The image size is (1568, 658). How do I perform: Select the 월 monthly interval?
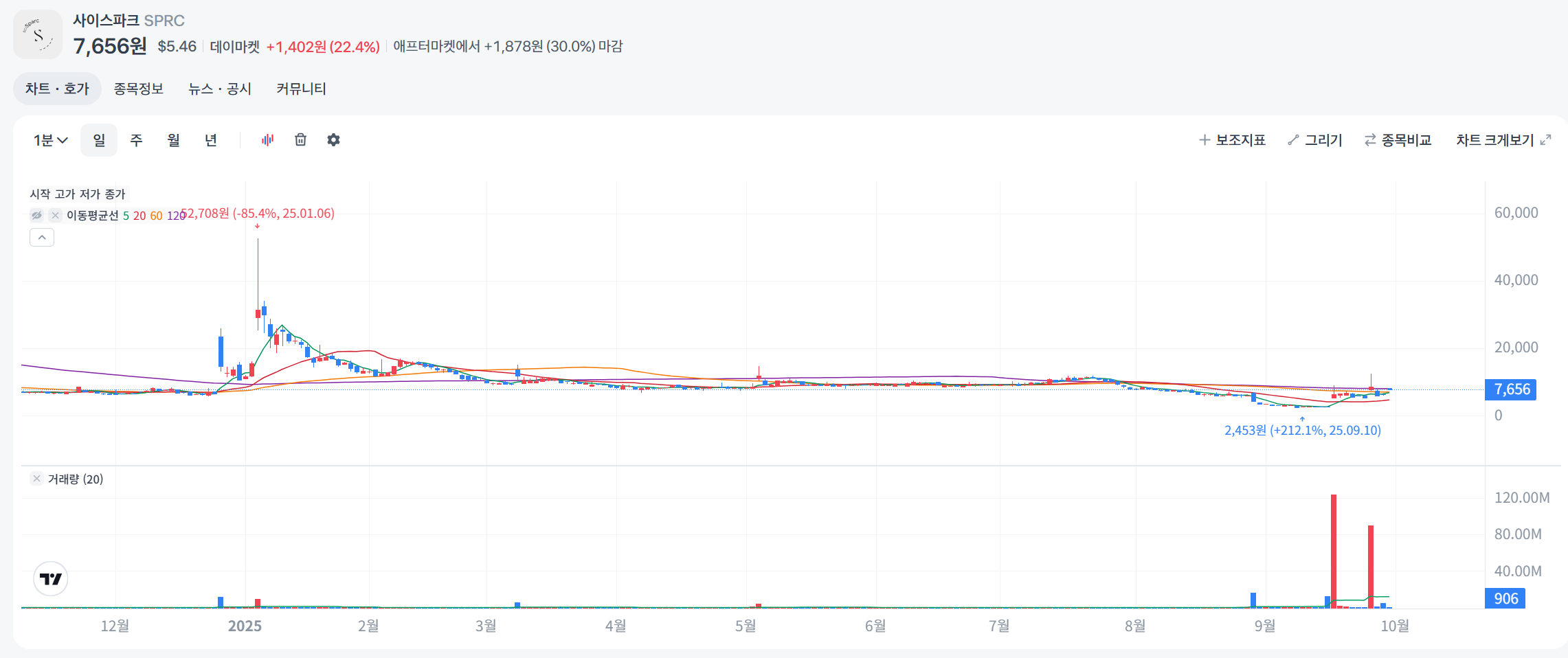173,140
